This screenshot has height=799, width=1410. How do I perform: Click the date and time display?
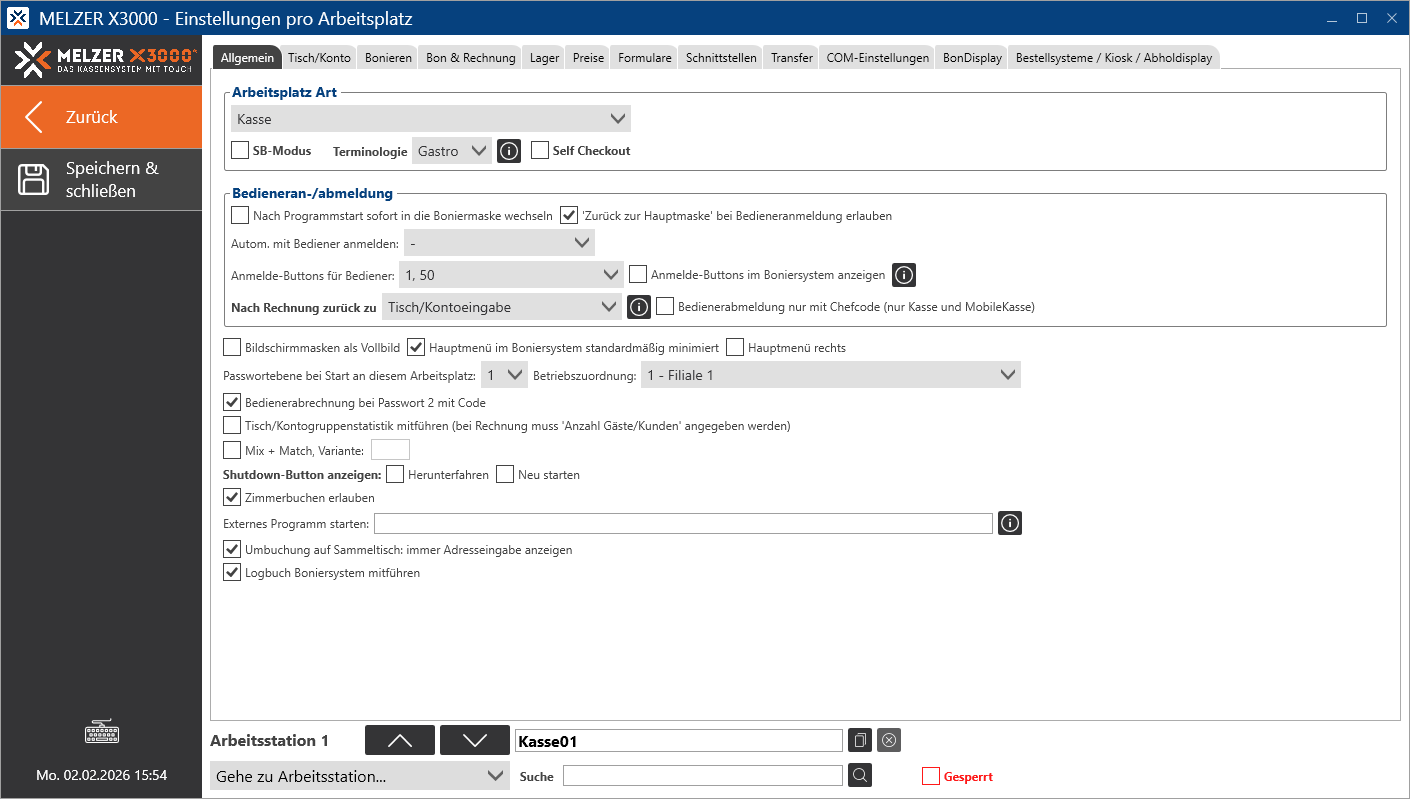[x=101, y=775]
